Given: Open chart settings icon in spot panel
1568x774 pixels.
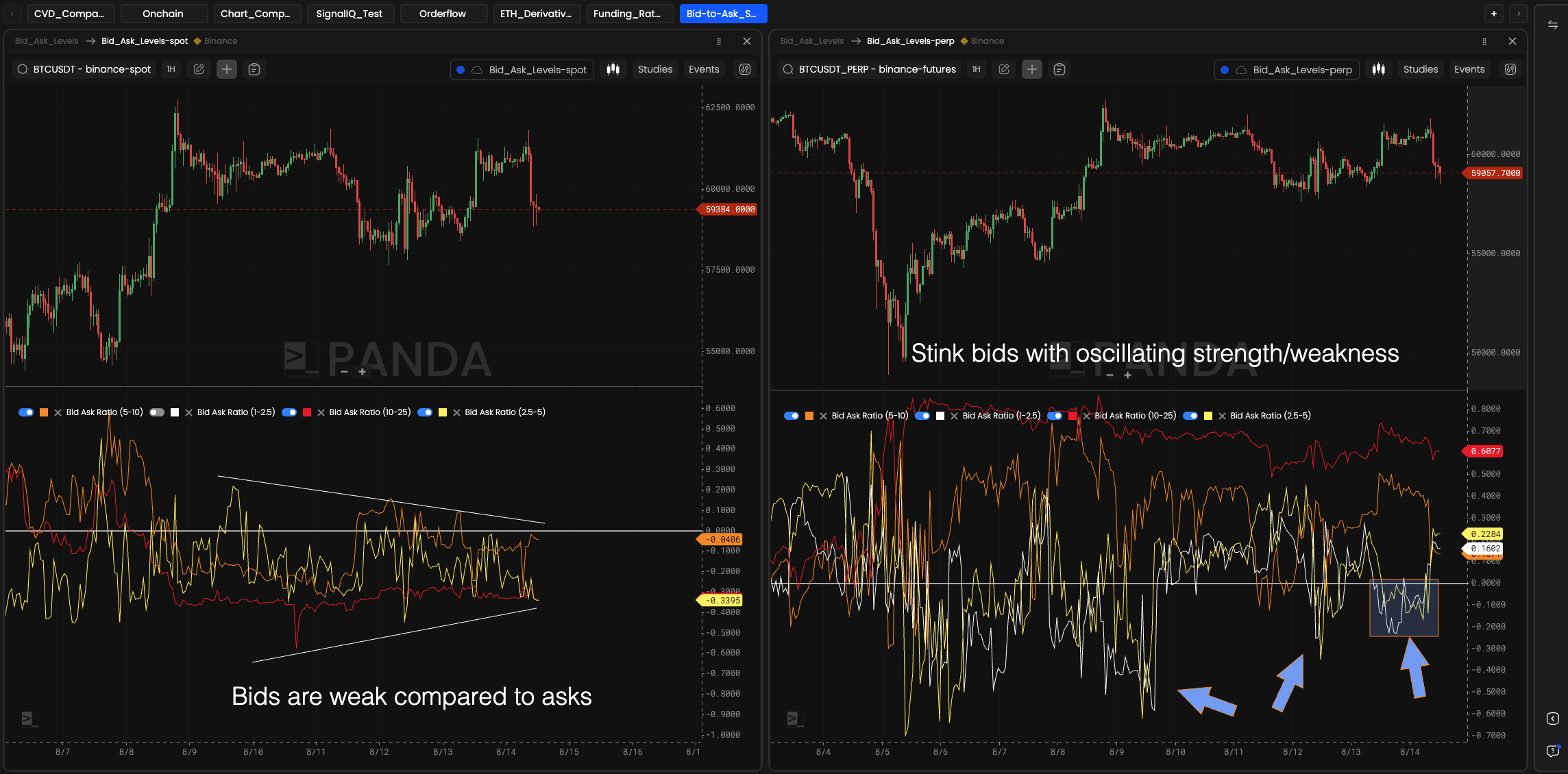Looking at the screenshot, I should coord(745,69).
